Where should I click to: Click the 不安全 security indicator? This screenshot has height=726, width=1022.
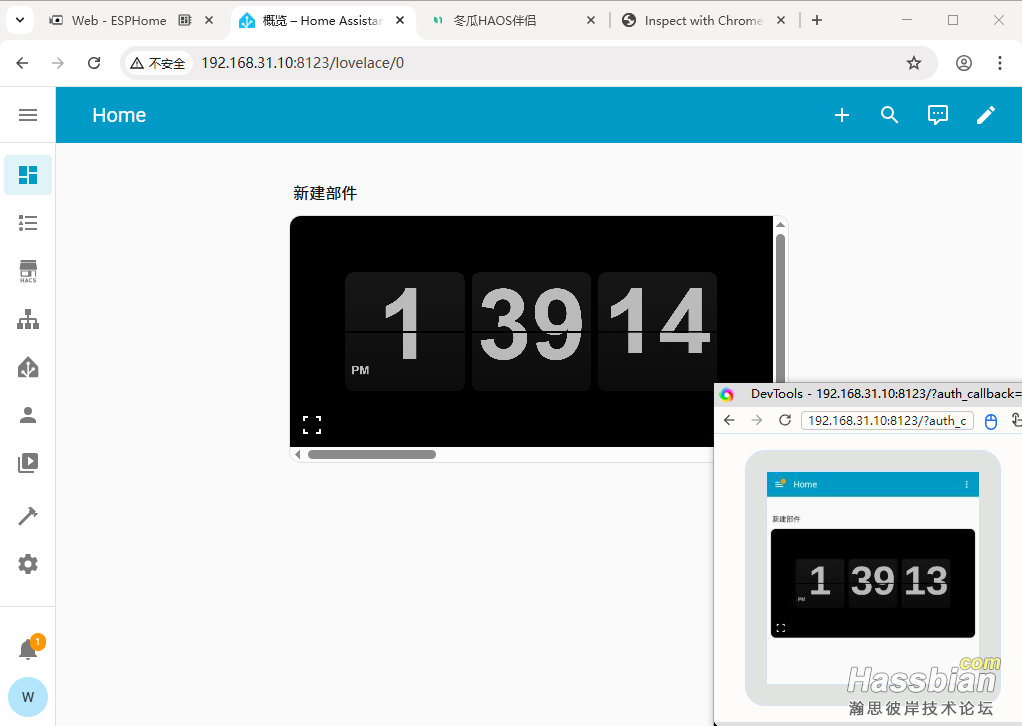click(158, 63)
